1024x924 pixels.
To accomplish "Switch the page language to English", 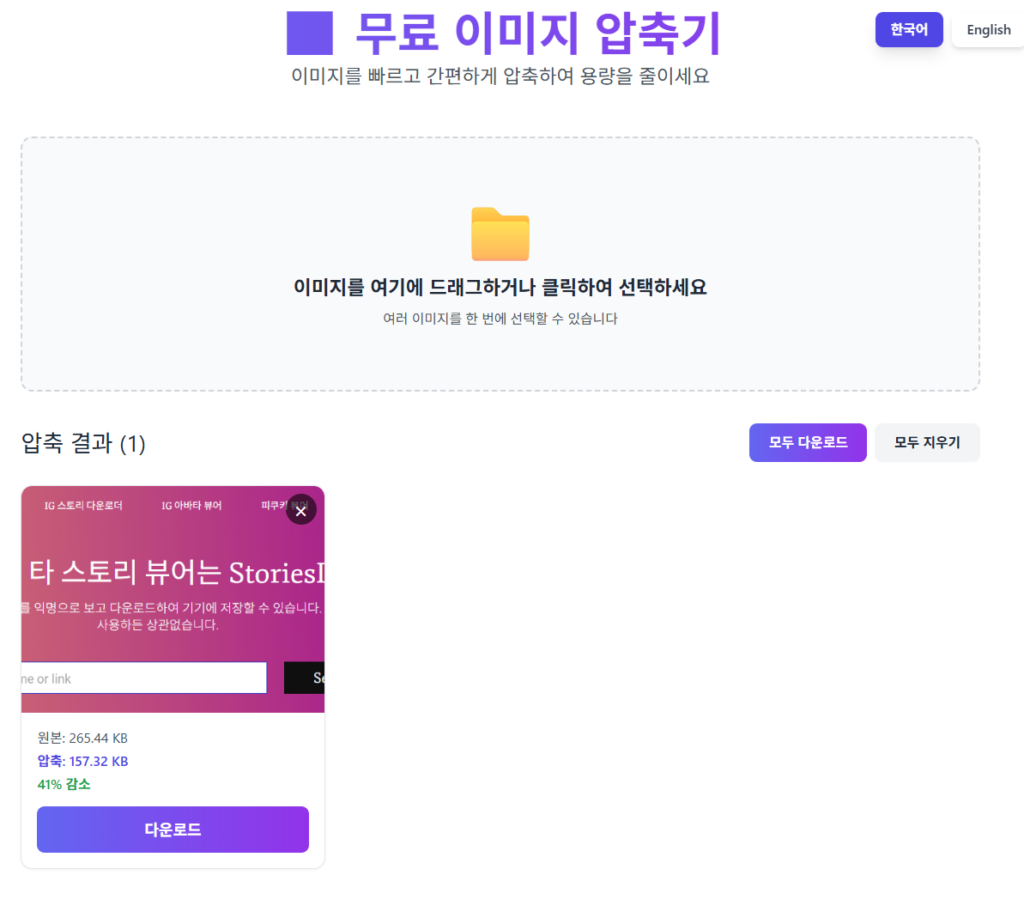I will [x=987, y=30].
